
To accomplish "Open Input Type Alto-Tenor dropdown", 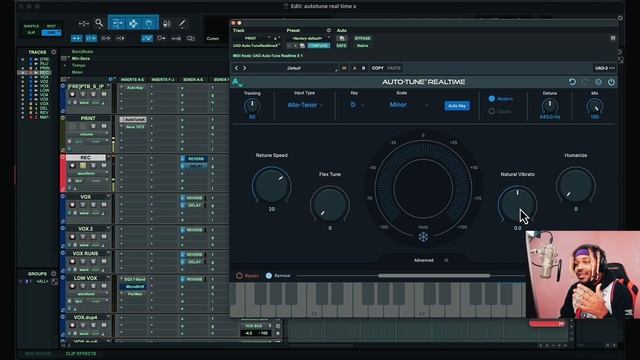I will click(305, 105).
